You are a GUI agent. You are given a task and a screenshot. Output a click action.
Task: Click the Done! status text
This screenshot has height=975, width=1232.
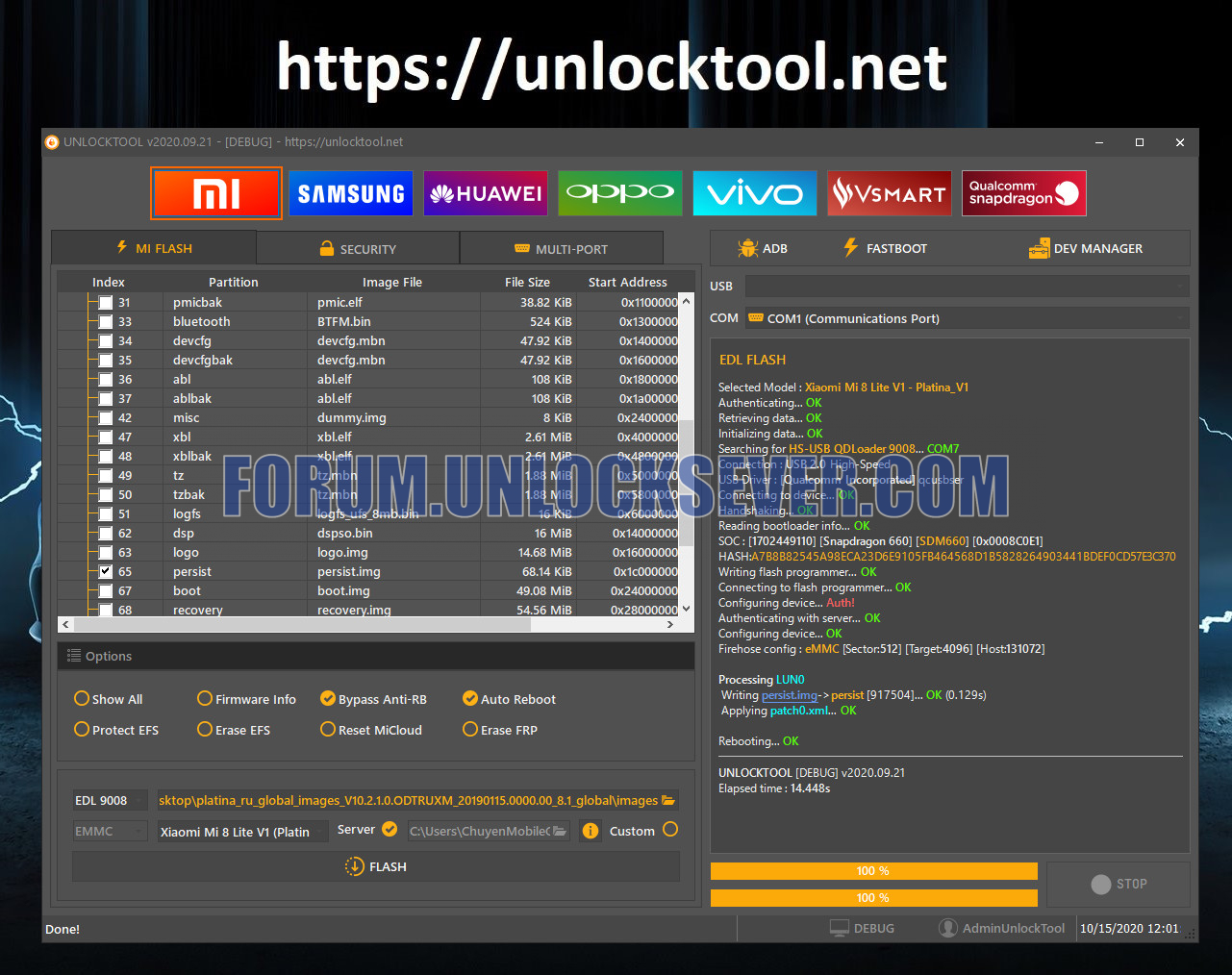coord(63,929)
